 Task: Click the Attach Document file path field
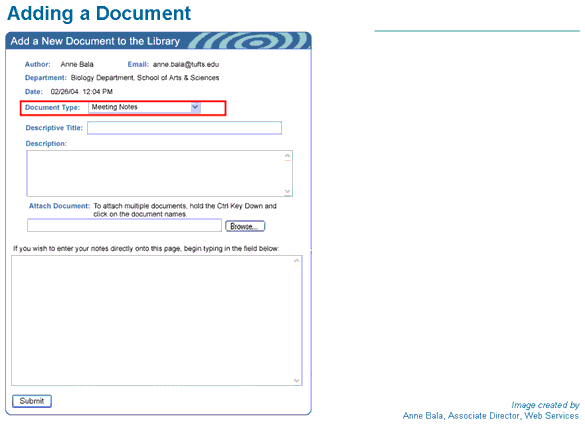pyautogui.click(x=124, y=225)
